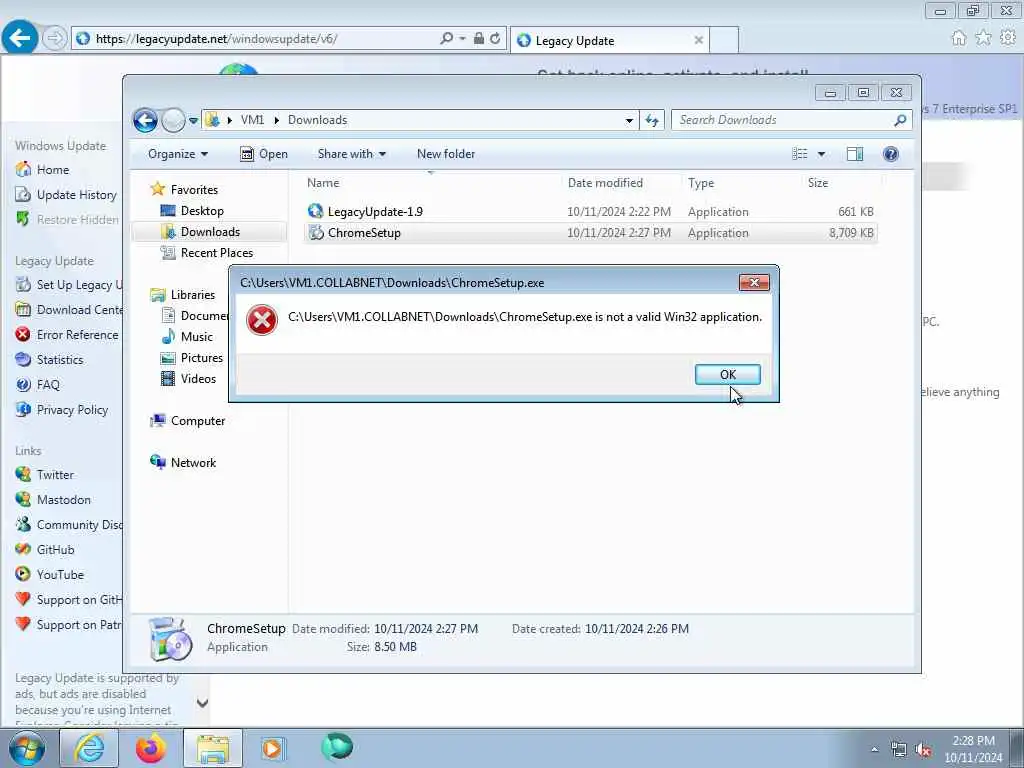The height and width of the screenshot is (768, 1024).
Task: Select Computer in the navigation pane
Action: click(x=197, y=421)
